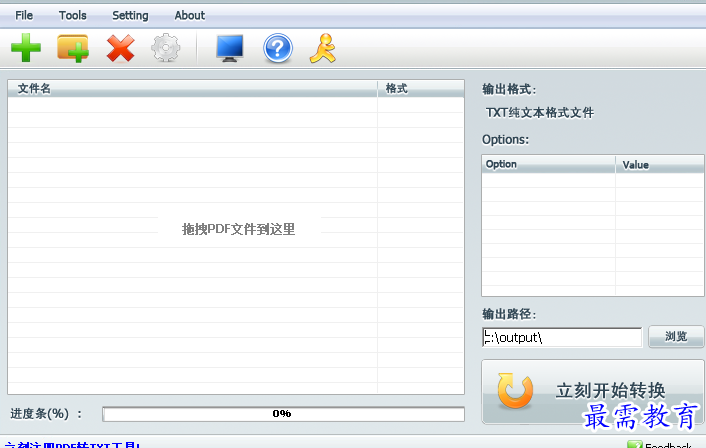Click the Value column header
Viewport: 706px width, 448px height.
(x=659, y=164)
